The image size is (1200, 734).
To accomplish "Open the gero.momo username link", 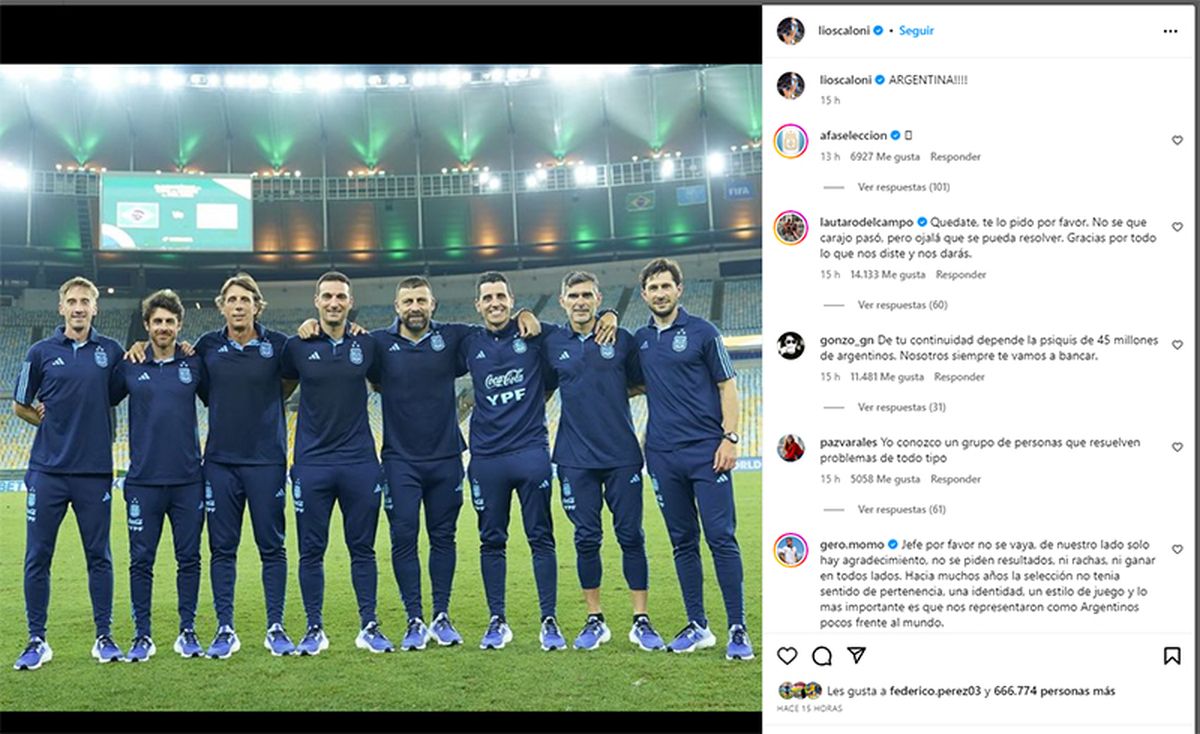I will (x=850, y=543).
